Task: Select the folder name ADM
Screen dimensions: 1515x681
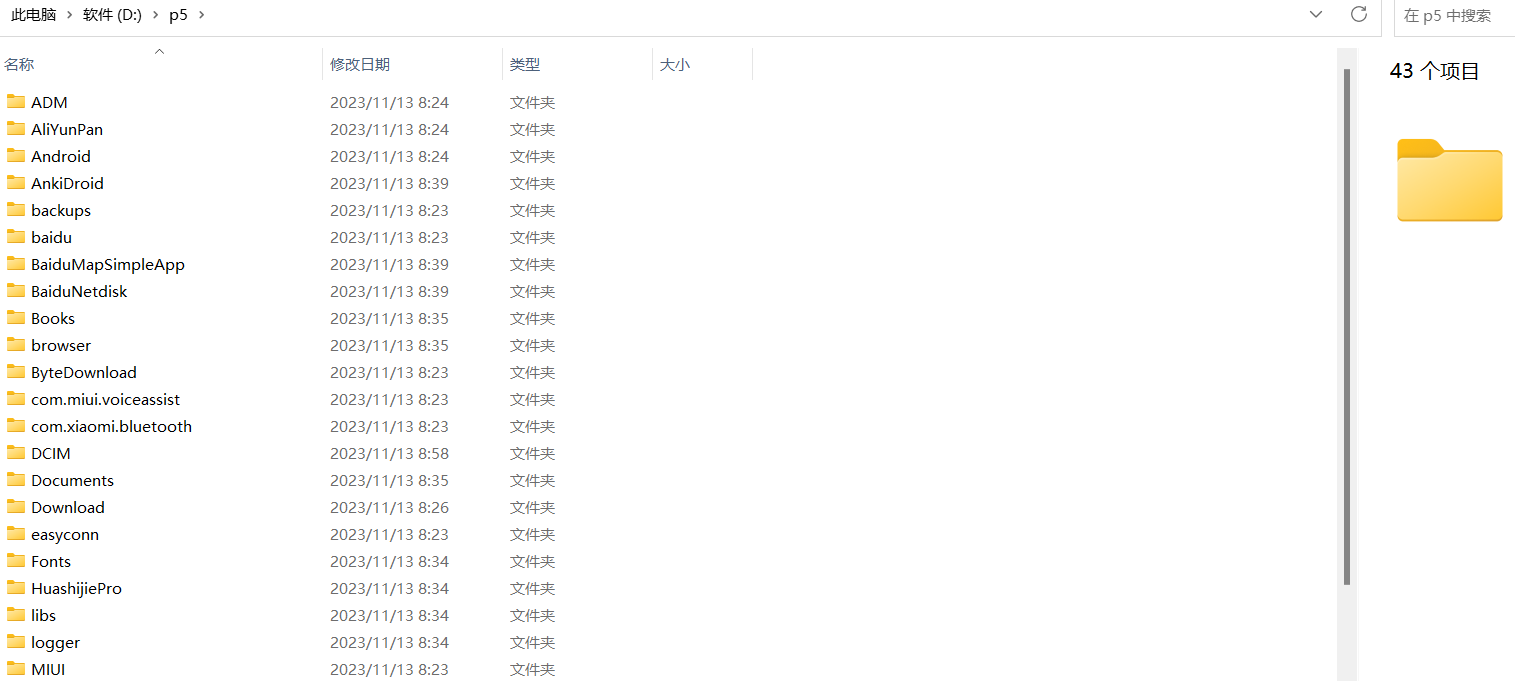Action: tap(49, 102)
